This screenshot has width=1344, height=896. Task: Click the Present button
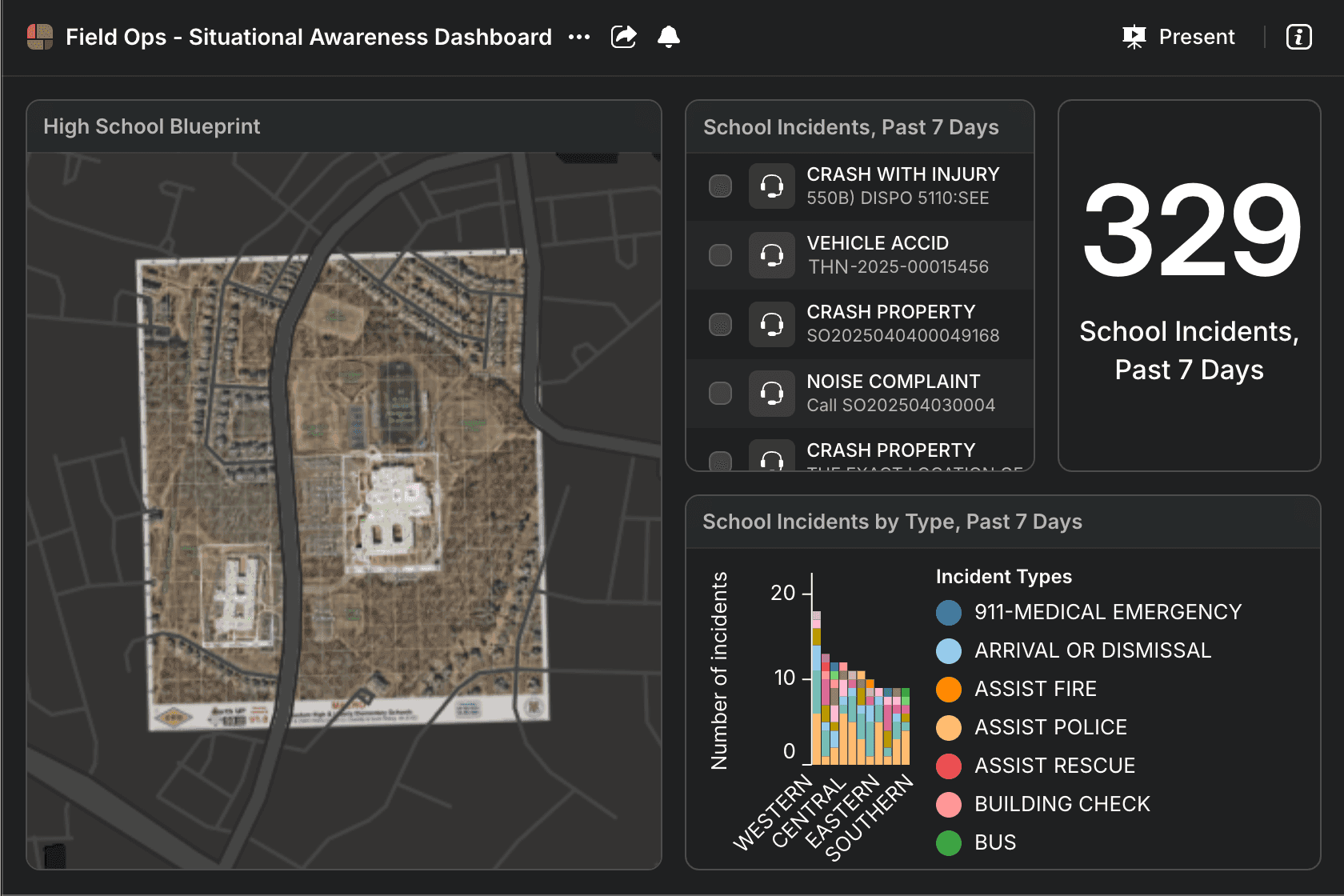[1179, 37]
